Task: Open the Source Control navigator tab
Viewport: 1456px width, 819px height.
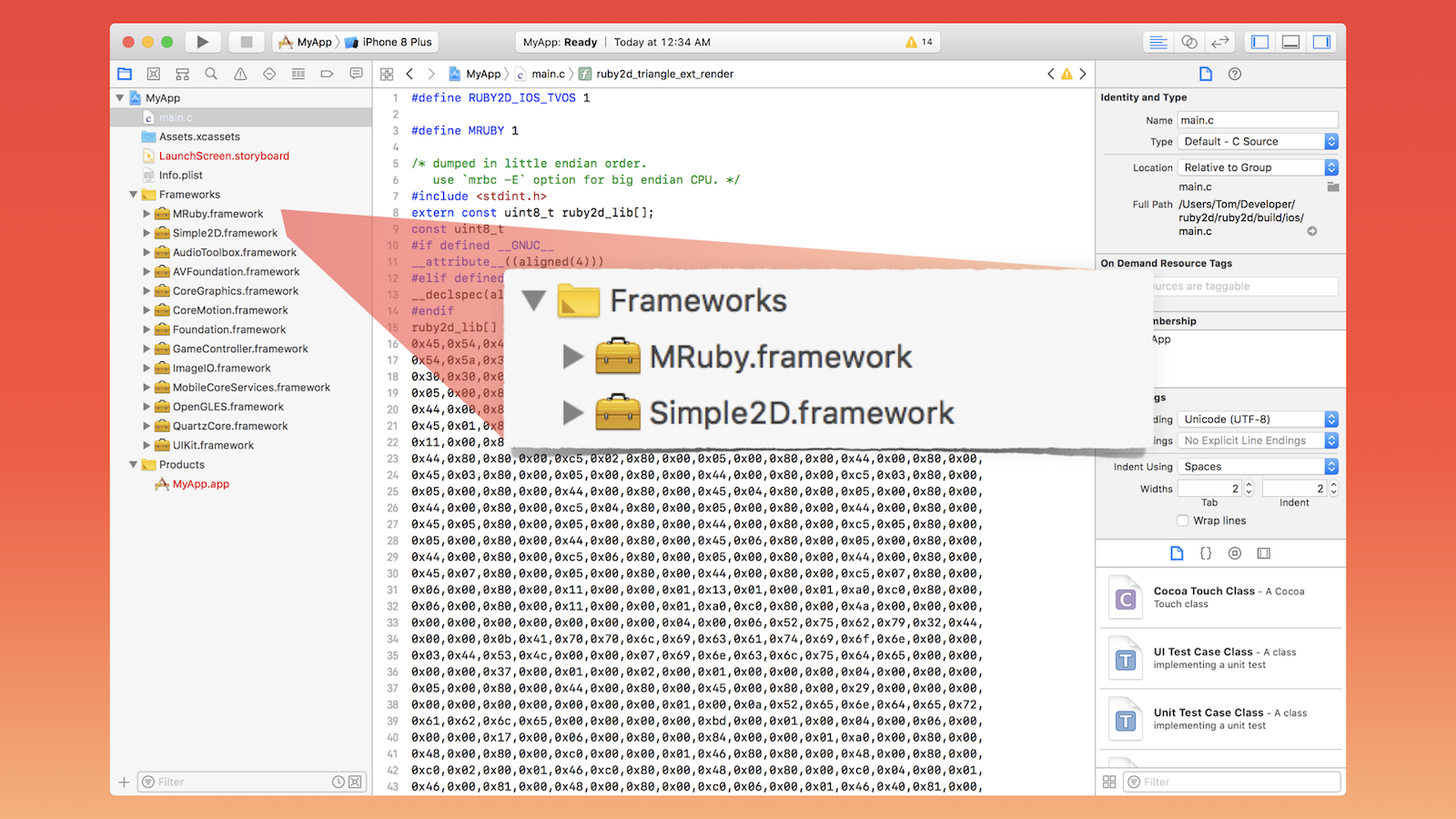Action: click(154, 74)
